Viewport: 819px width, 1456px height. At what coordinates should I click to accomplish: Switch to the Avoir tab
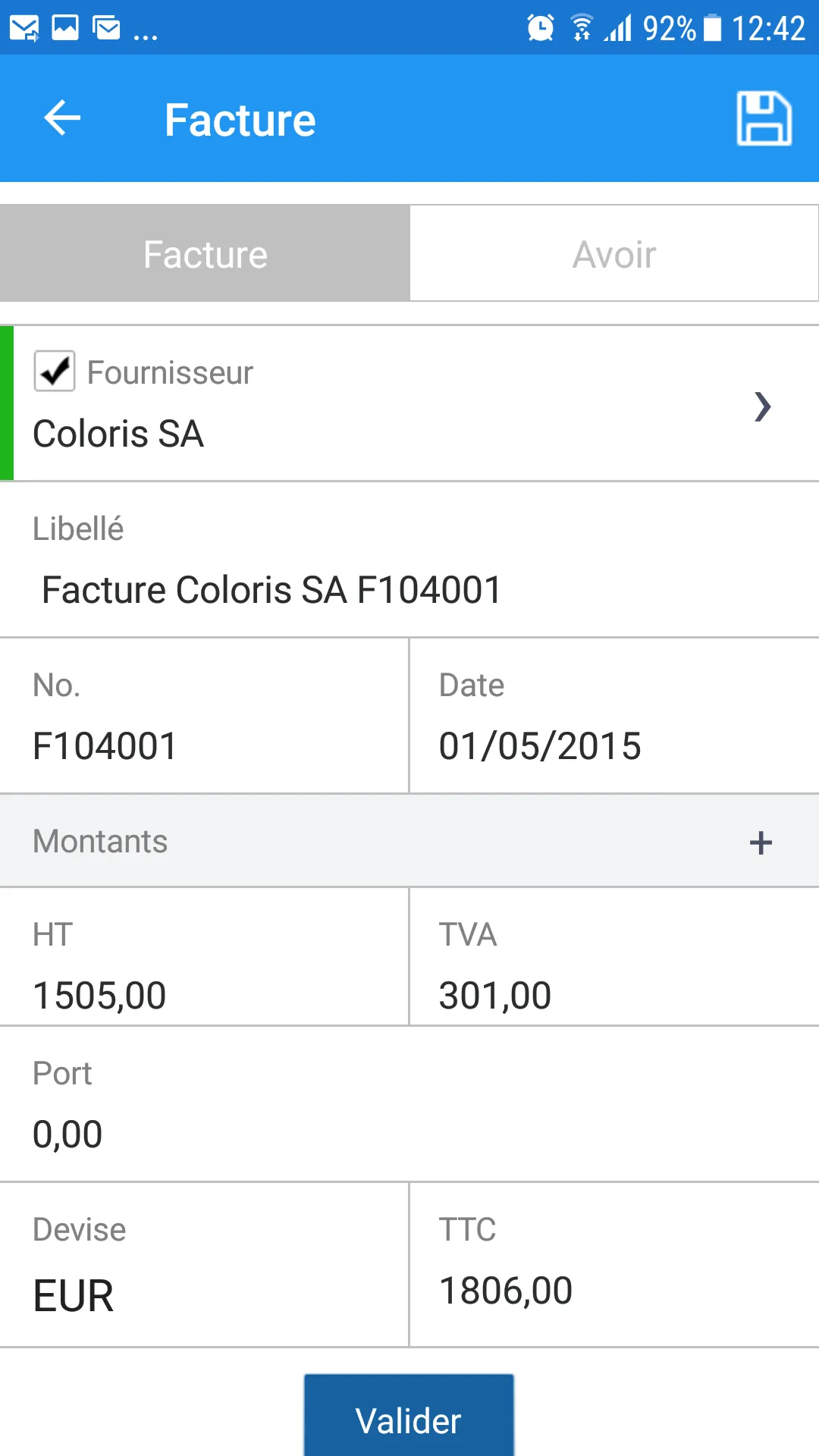click(x=614, y=254)
